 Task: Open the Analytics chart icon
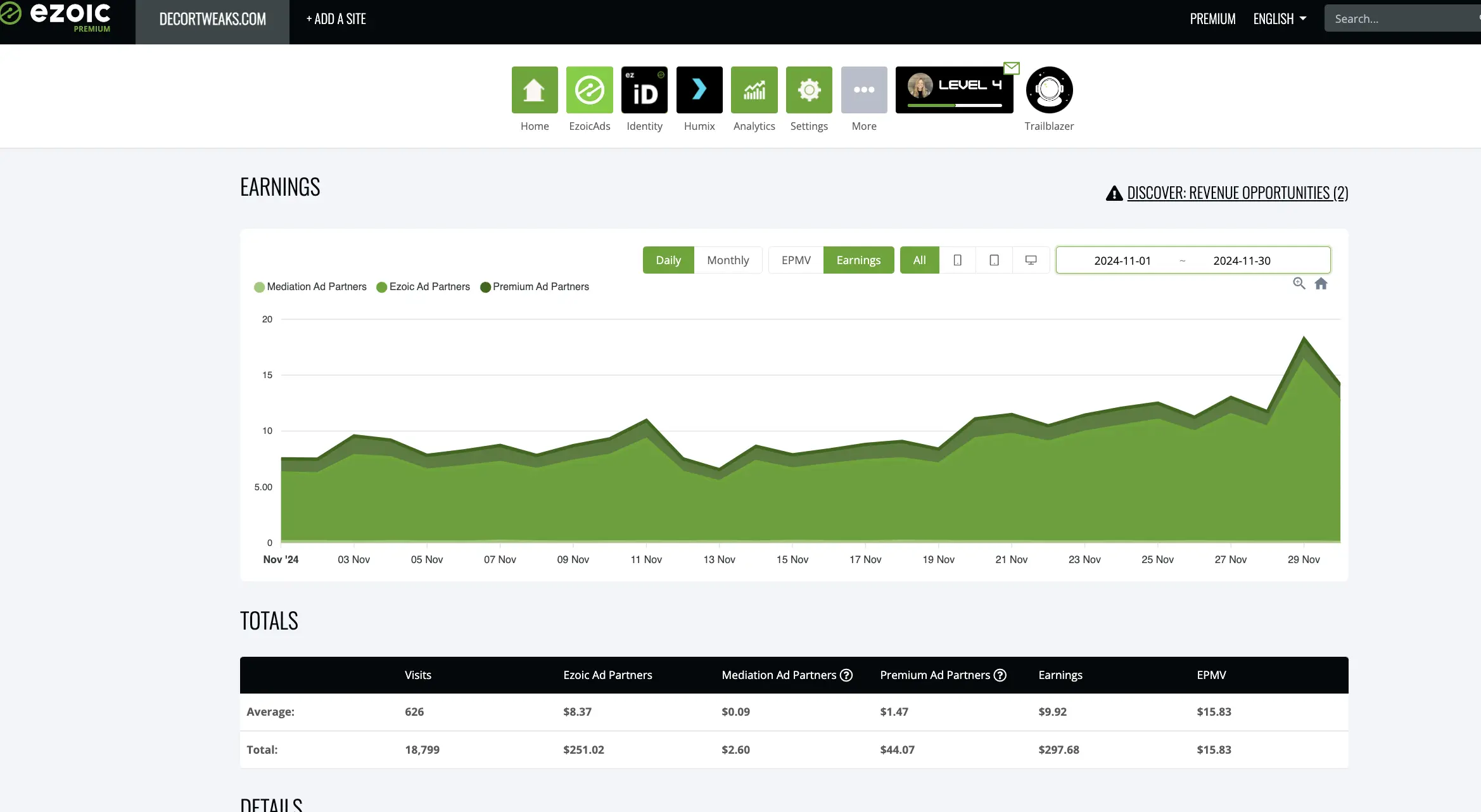point(754,90)
